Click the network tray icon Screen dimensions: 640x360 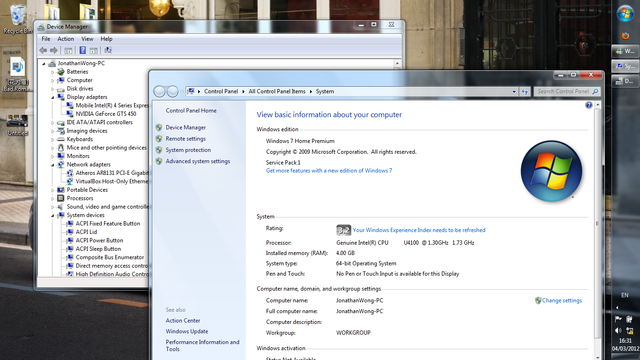tap(630, 331)
